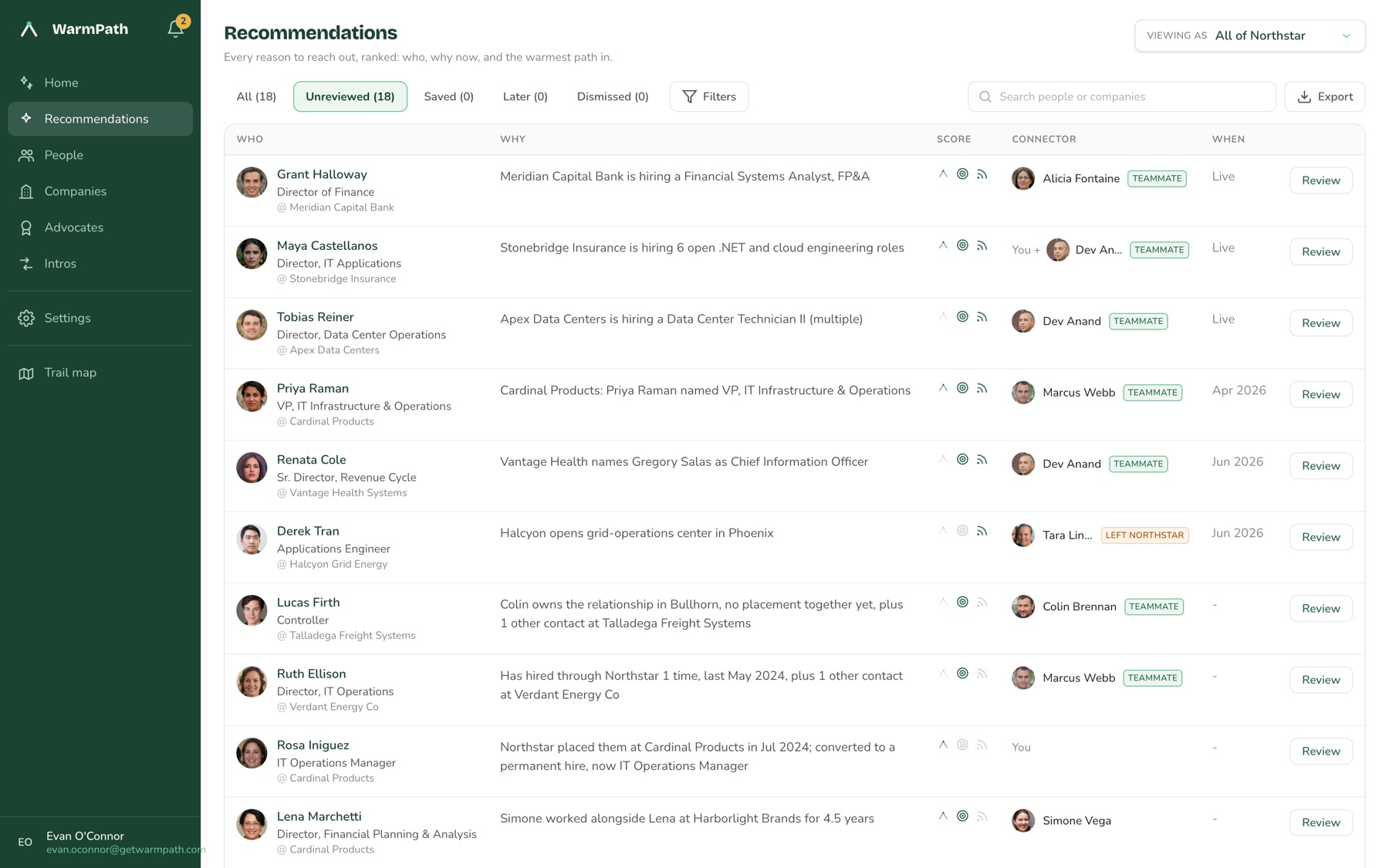Click the WarmPath logo icon
The width and height of the screenshot is (1389, 868).
click(x=29, y=29)
